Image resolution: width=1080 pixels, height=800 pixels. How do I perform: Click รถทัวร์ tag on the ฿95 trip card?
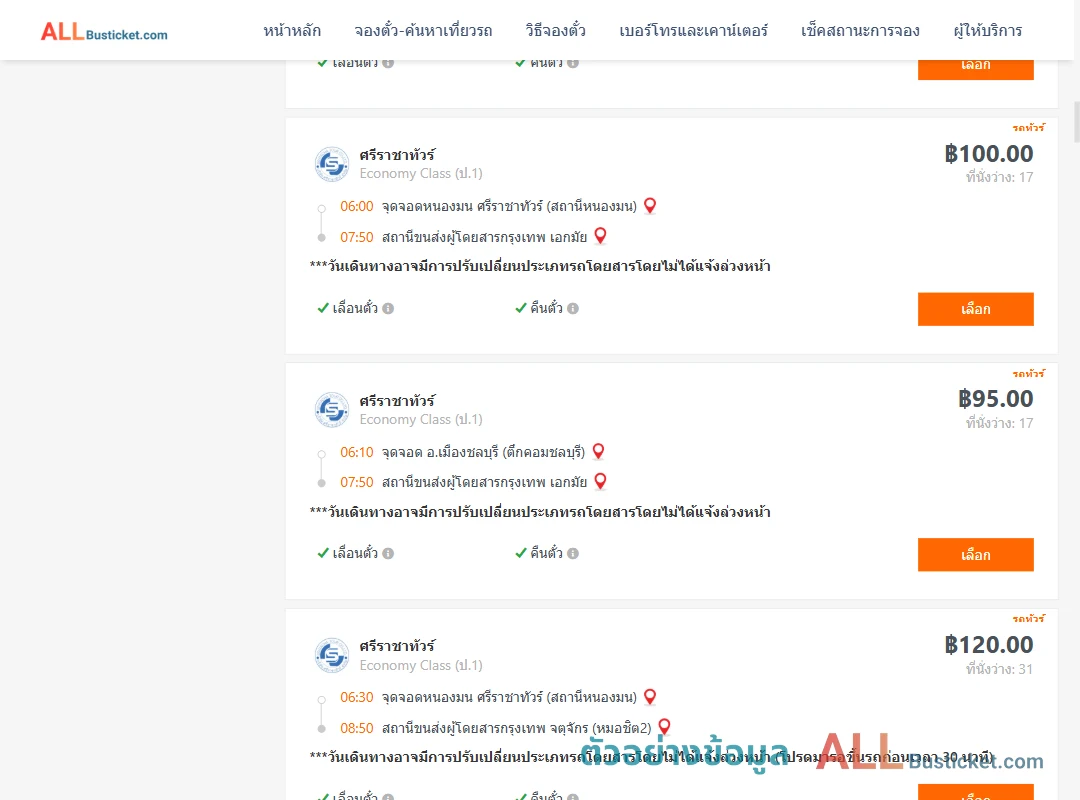(x=1028, y=373)
